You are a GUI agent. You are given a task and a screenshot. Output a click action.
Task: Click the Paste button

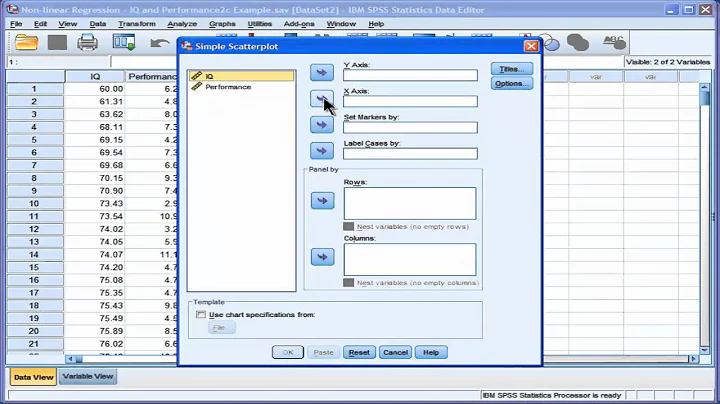click(324, 352)
